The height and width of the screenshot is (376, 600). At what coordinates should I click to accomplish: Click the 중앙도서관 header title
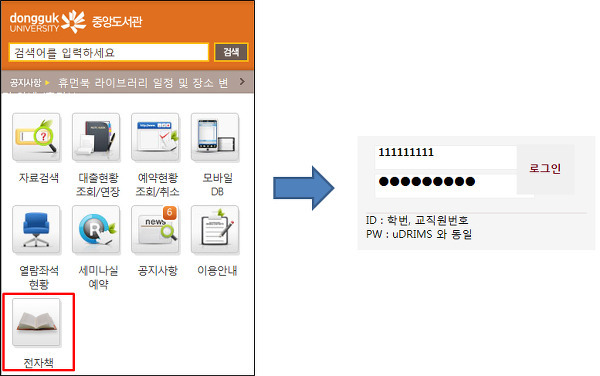(117, 21)
